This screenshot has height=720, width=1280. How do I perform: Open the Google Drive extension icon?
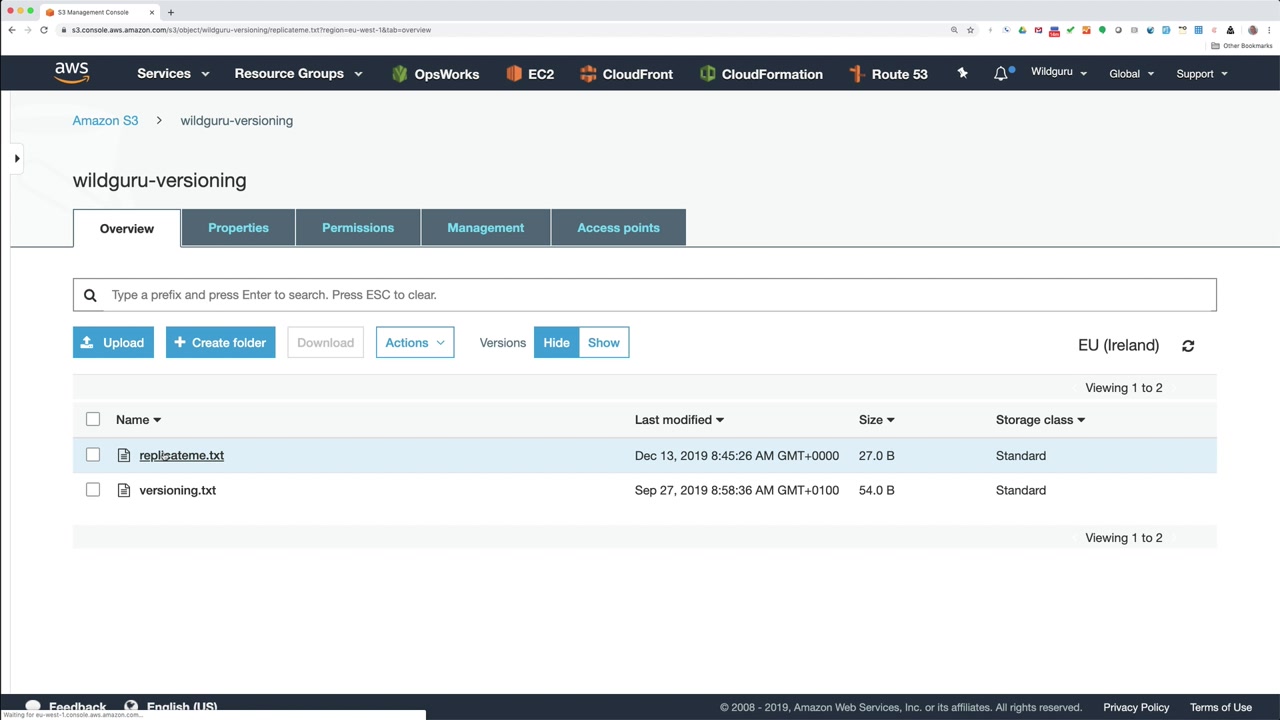pos(1022,30)
